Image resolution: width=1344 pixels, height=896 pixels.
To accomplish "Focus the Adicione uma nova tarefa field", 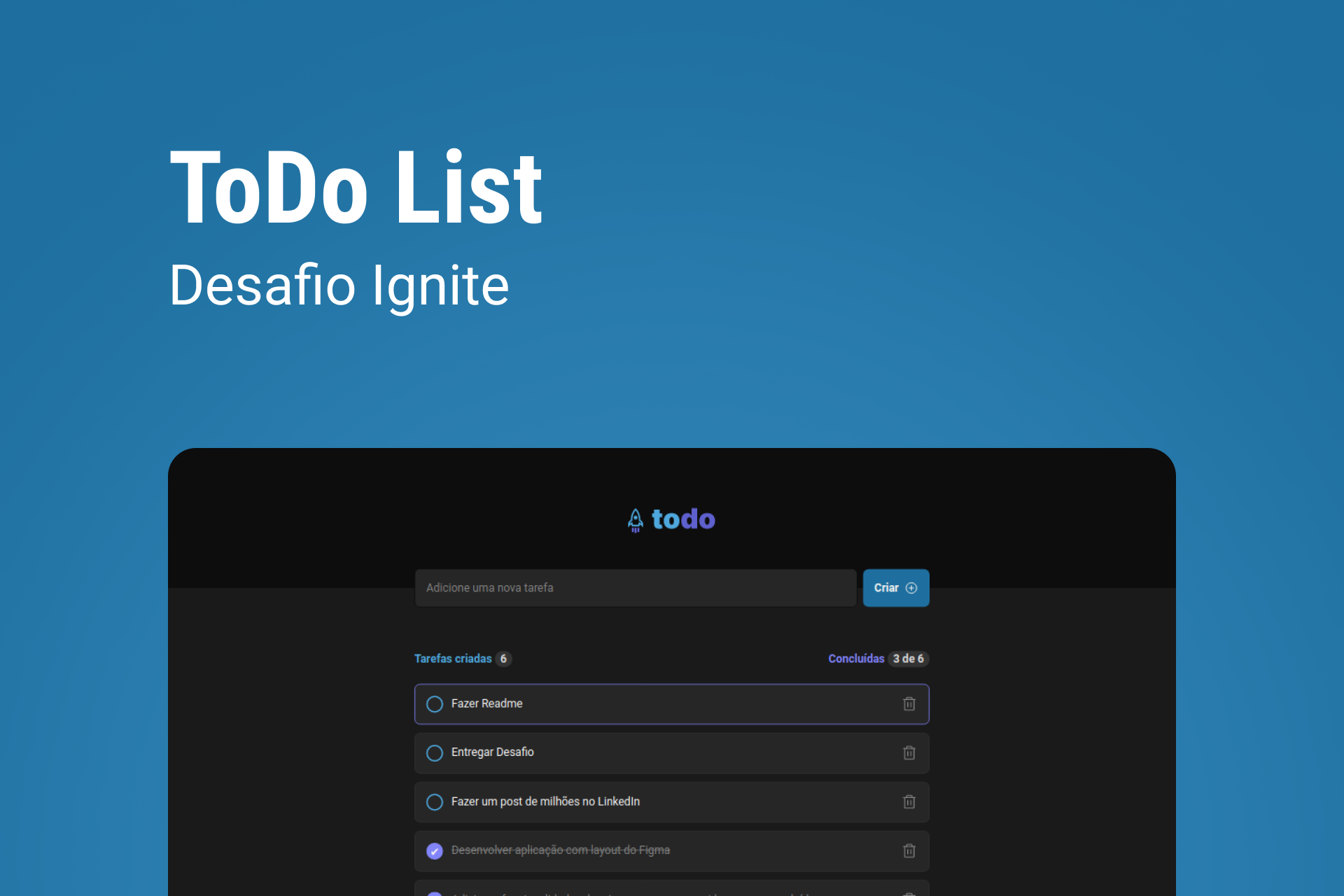I will pyautogui.click(x=635, y=588).
